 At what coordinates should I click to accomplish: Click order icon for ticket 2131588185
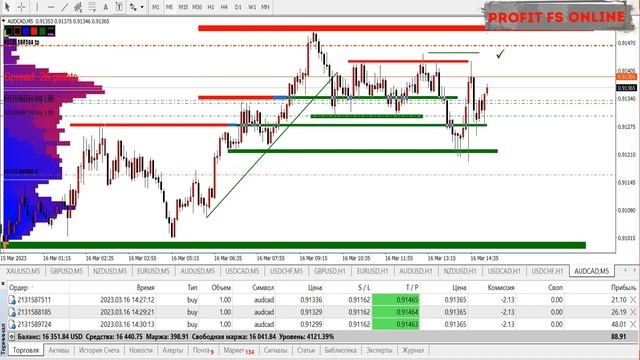[12, 312]
